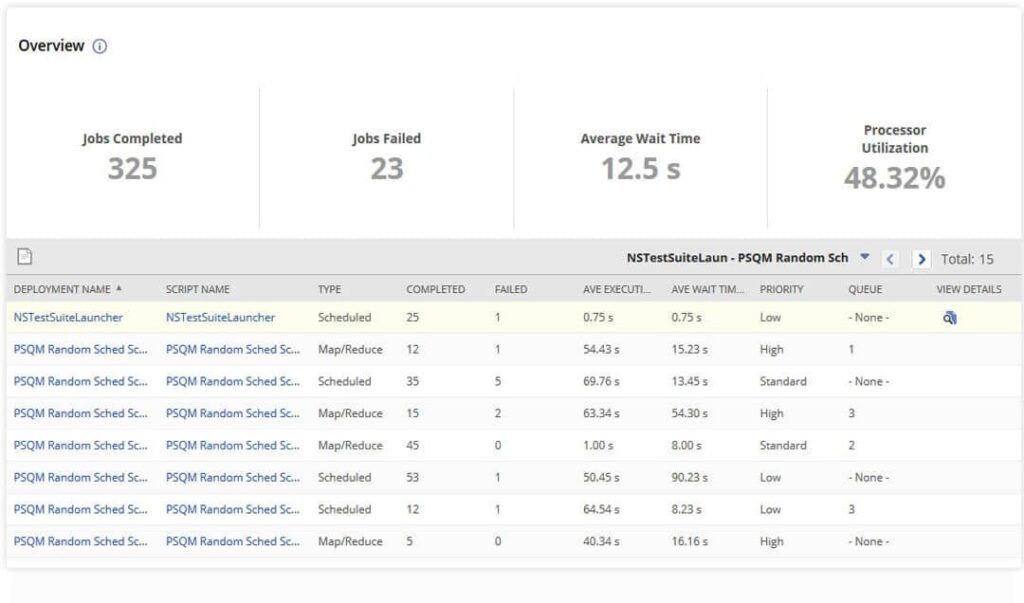Open View Details for NSTestSuiteLauncher row
The width and height of the screenshot is (1024, 603).
(x=950, y=318)
